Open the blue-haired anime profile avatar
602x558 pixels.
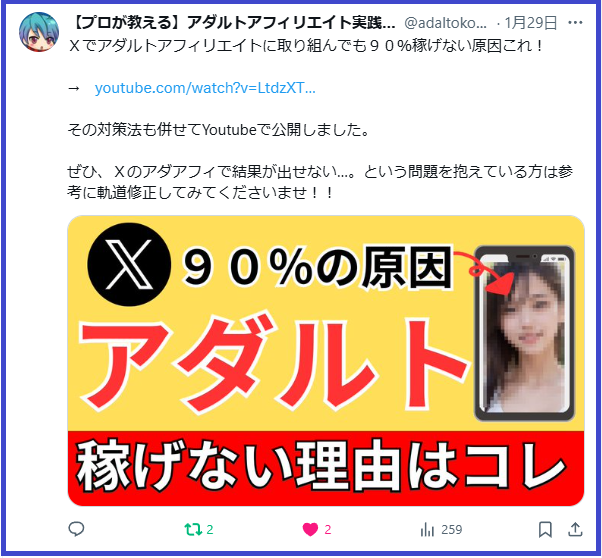pyautogui.click(x=39, y=31)
